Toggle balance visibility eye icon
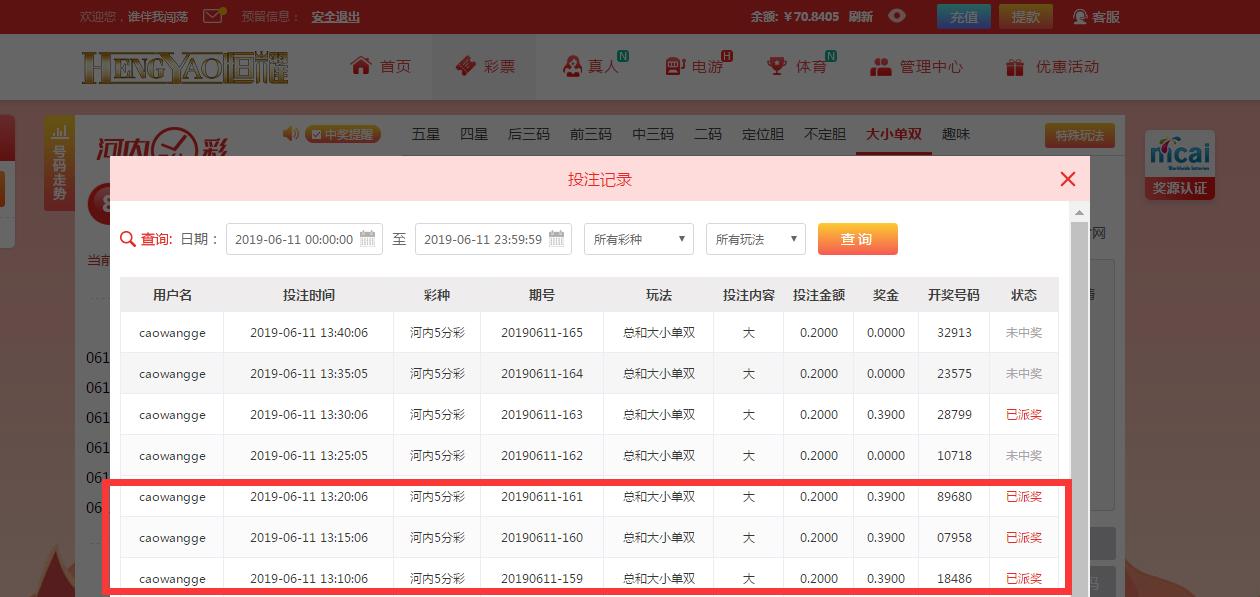This screenshot has height=597, width=1260. point(897,16)
